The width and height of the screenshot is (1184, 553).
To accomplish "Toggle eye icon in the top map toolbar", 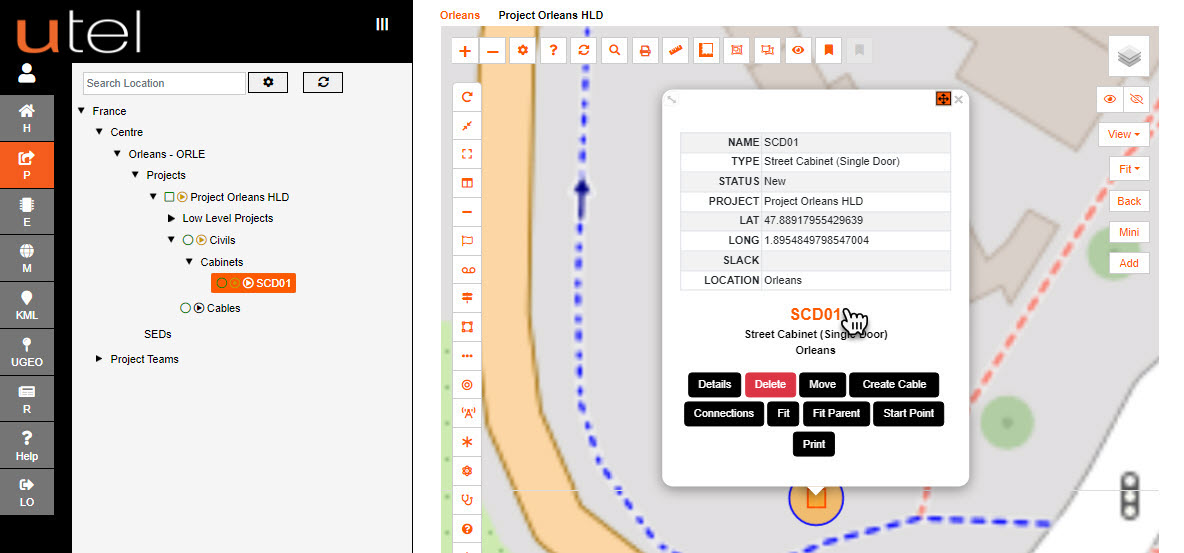I will (798, 51).
